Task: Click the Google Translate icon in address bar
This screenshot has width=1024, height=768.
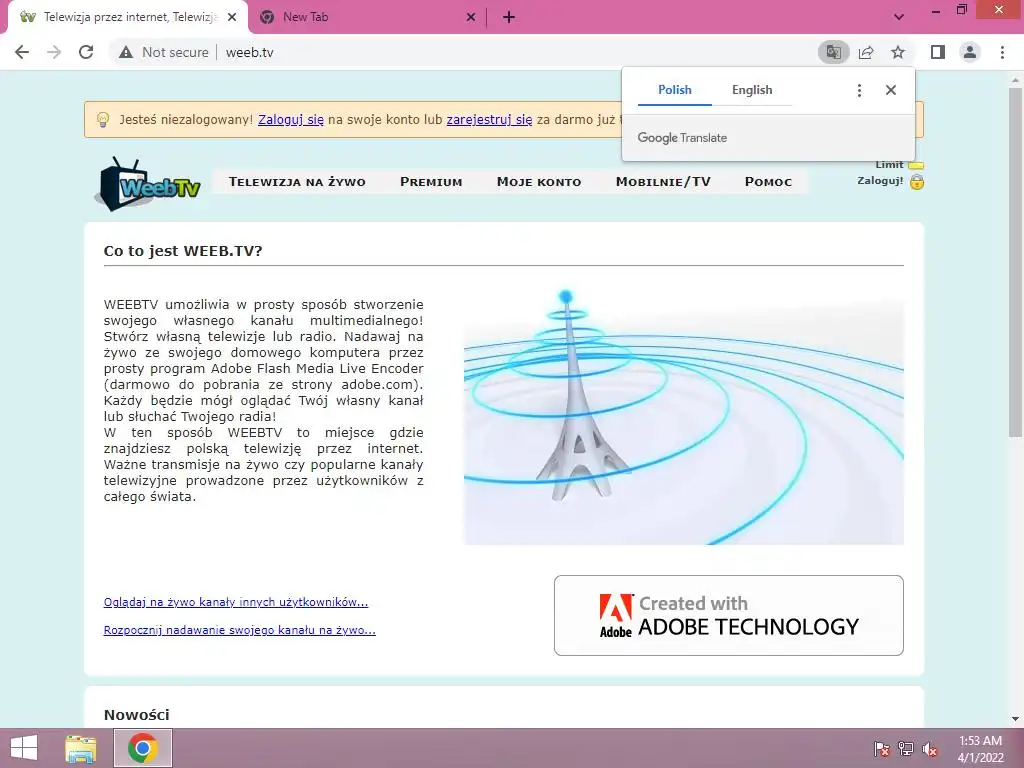Action: click(833, 52)
